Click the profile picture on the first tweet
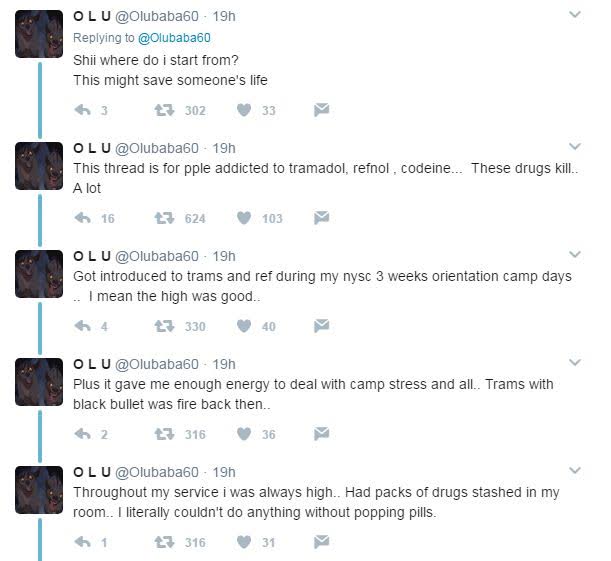Viewport: 611px width, 561px height. click(x=40, y=34)
